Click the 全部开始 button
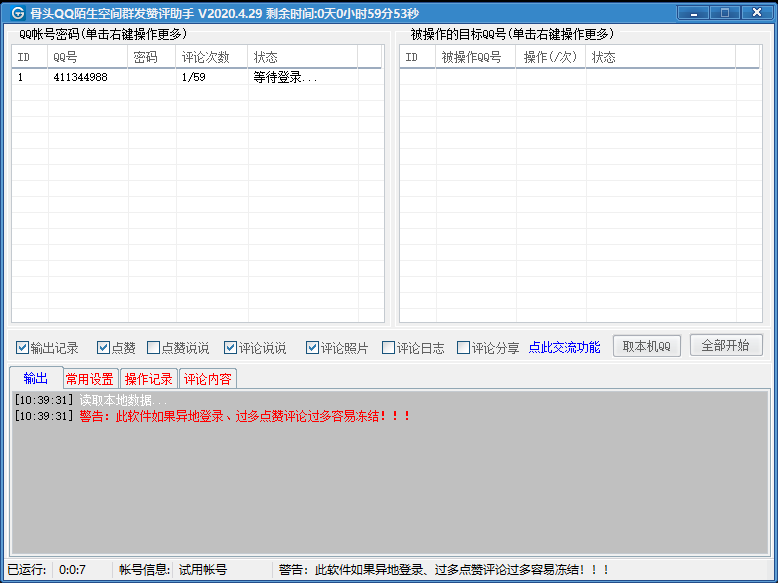The height and width of the screenshot is (583, 778). (x=726, y=345)
